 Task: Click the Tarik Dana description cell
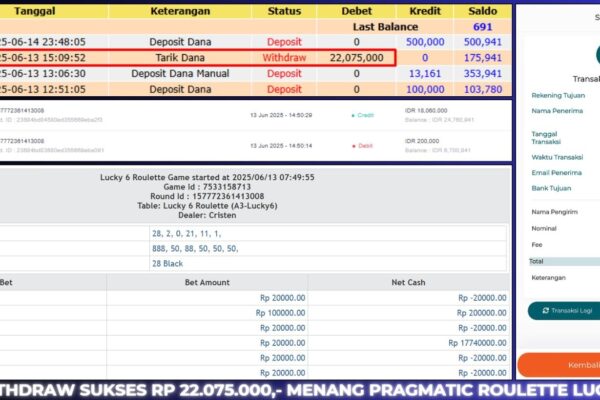point(180,58)
